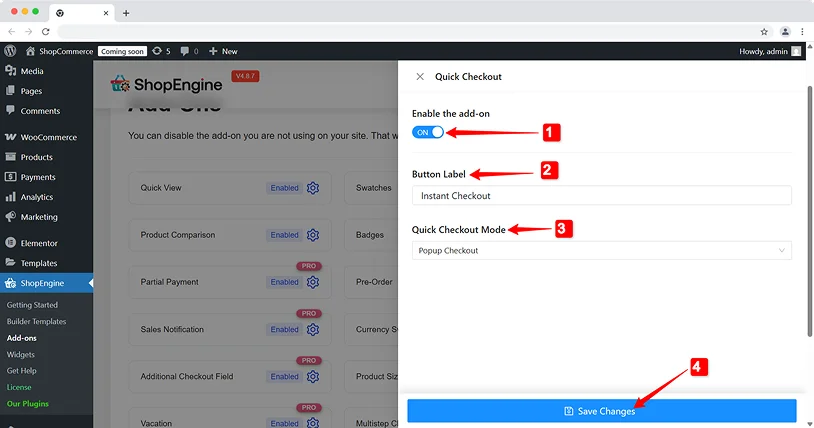Go to Getting Started submenu
Viewport: 814px width, 428px height.
click(32, 305)
